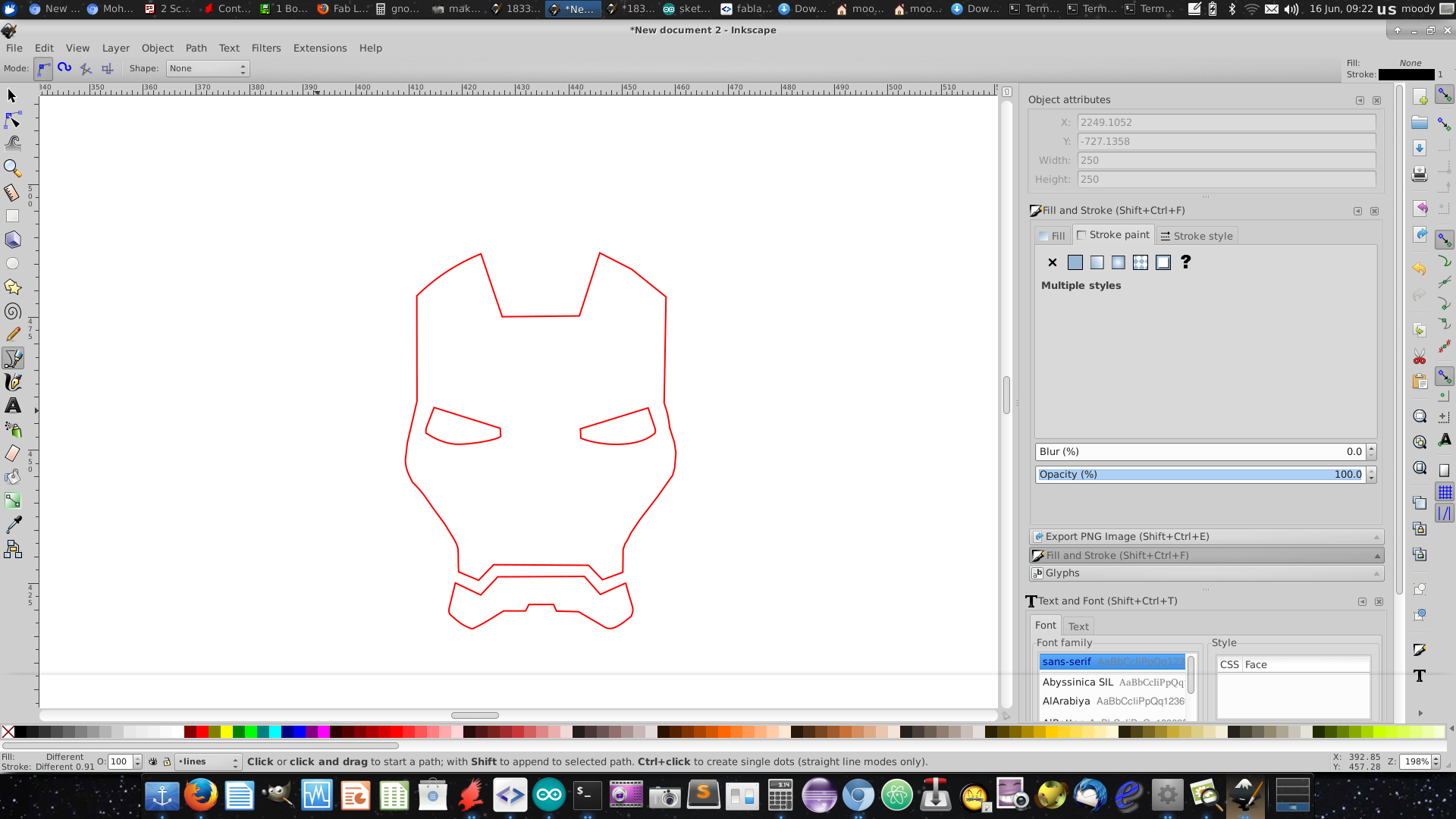
Task: Click the Print document icon
Action: click(x=1420, y=174)
